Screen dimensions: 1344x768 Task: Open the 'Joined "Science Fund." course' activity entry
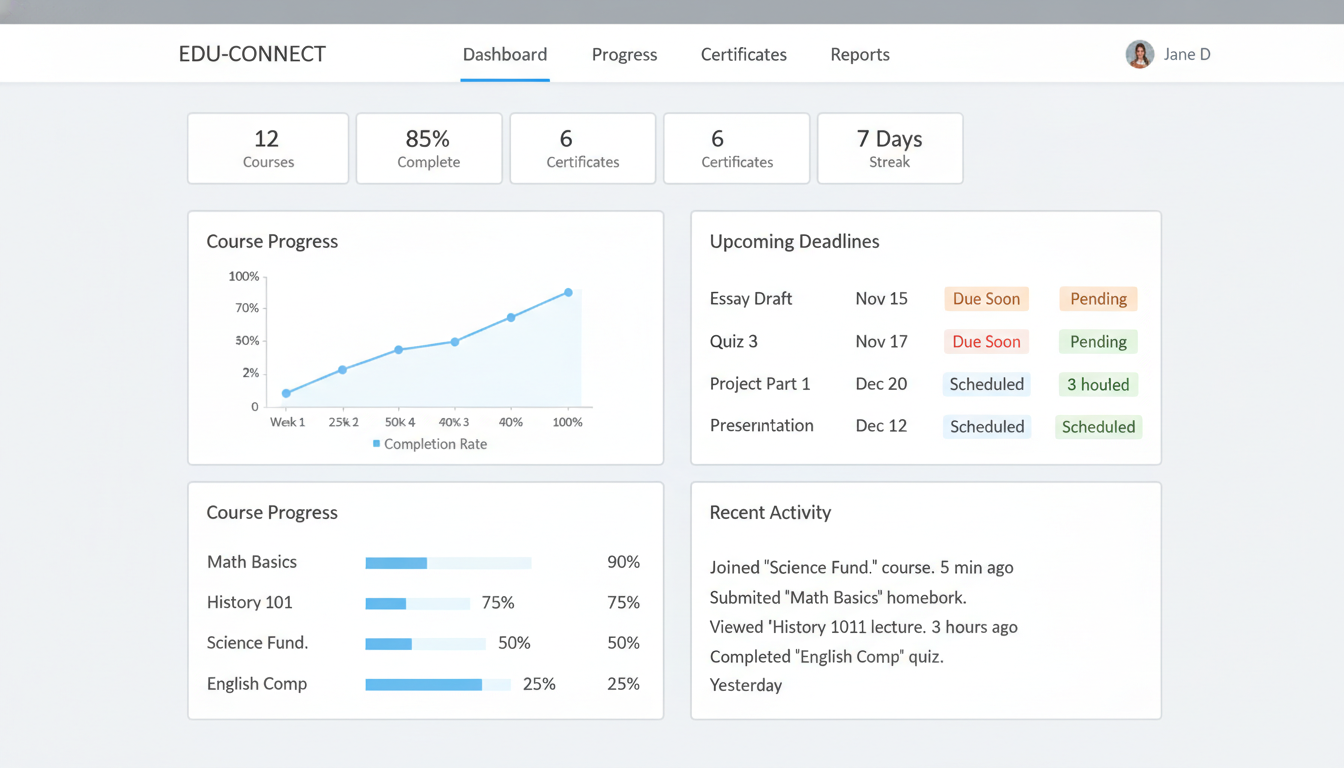(x=861, y=567)
